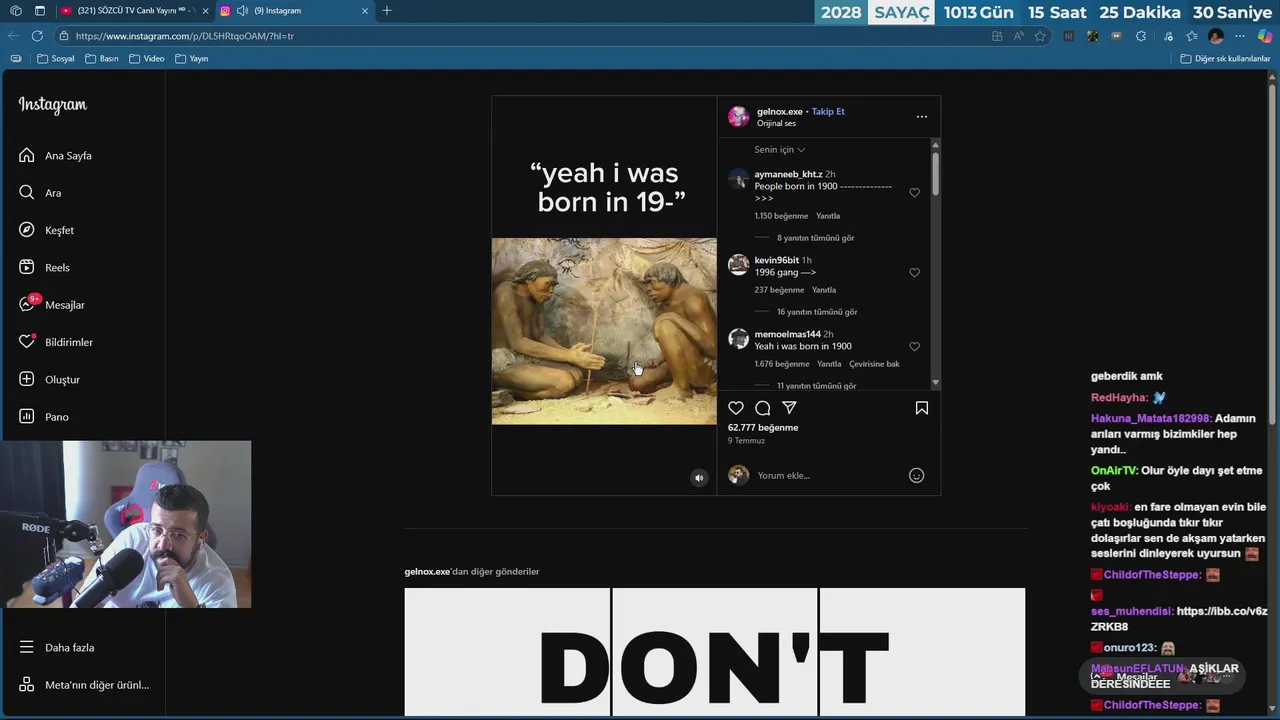Like the post with heart icon
1280x720 pixels.
(736, 408)
